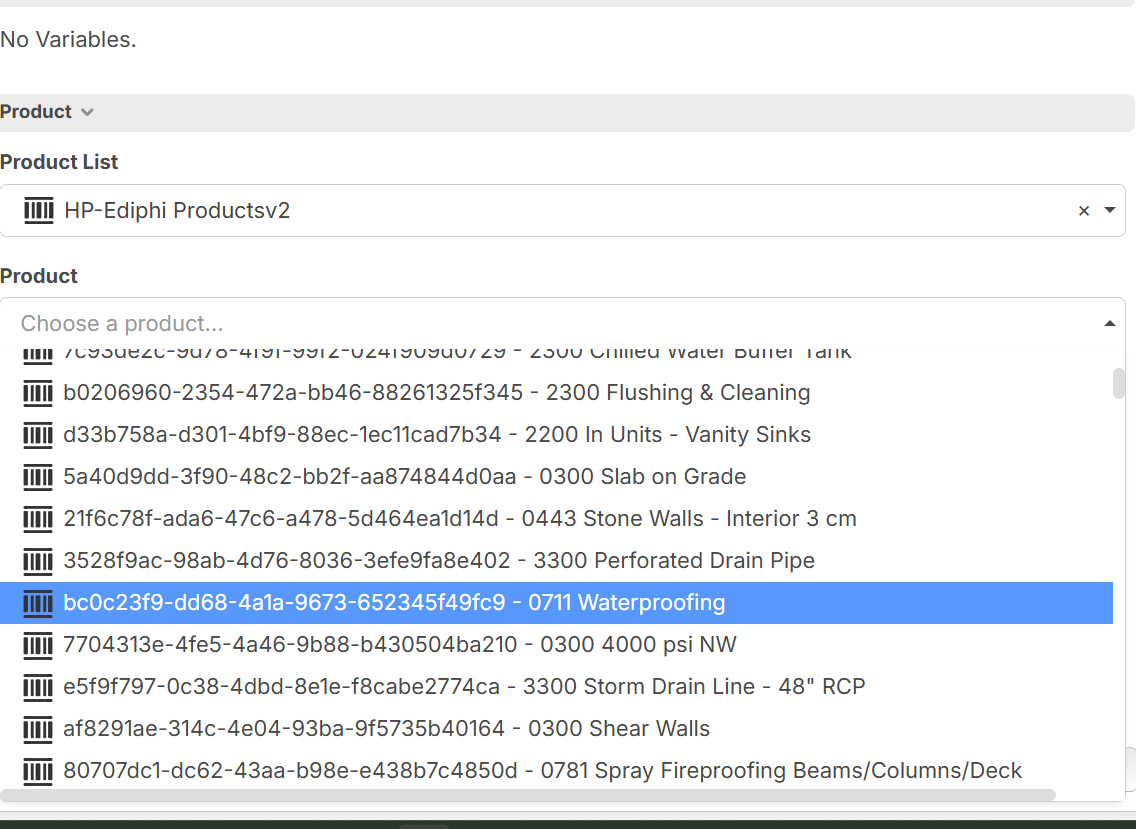Click the icon beside 2300 Flushing & Cleaning

point(38,393)
